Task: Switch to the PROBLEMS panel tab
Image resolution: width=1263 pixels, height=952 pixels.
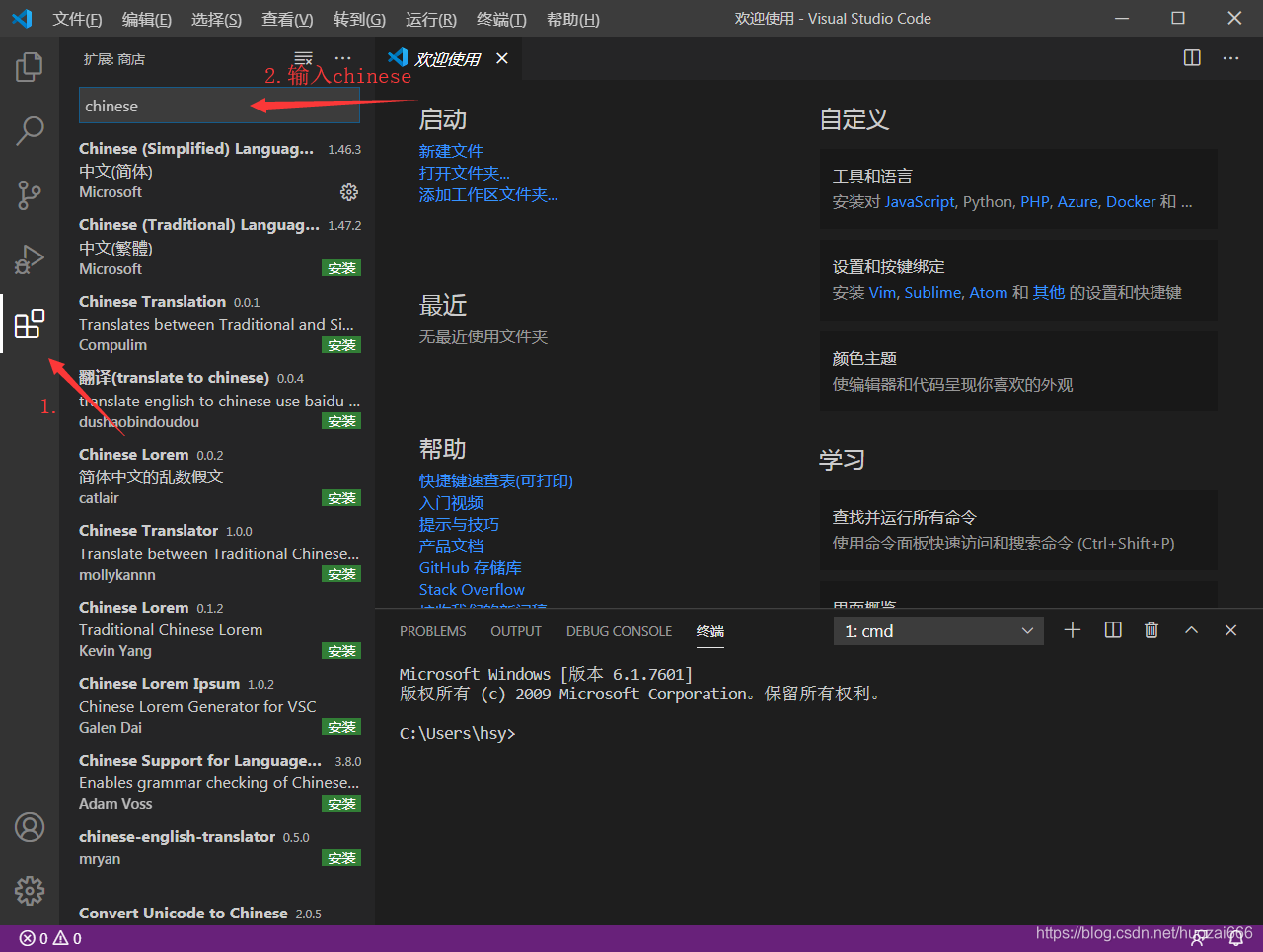Action: click(x=432, y=631)
